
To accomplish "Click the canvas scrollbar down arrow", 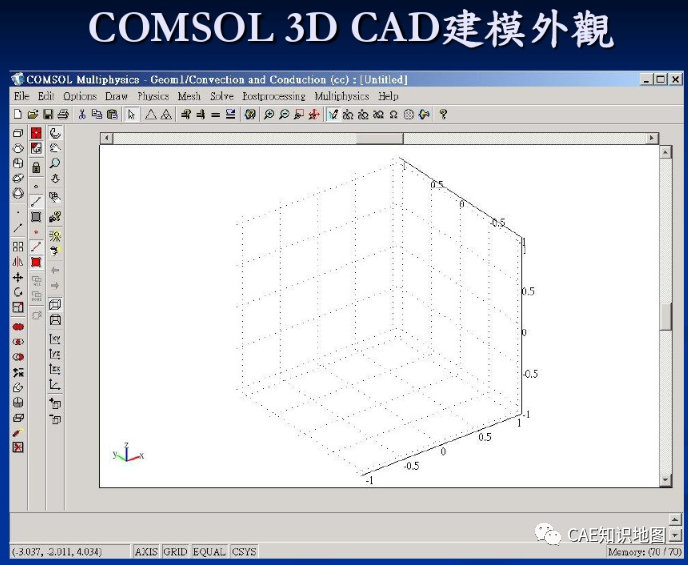I will pos(666,480).
